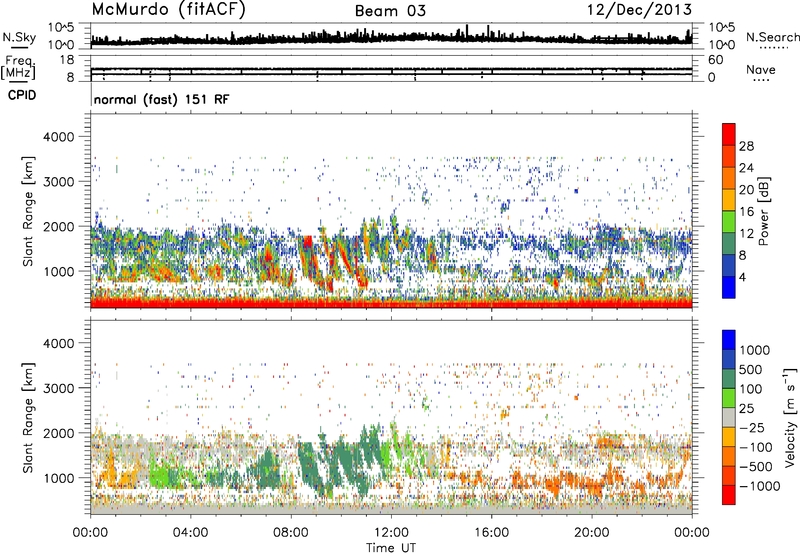
Task: Click the '28' tick on power colorbar
Action: coord(746,146)
